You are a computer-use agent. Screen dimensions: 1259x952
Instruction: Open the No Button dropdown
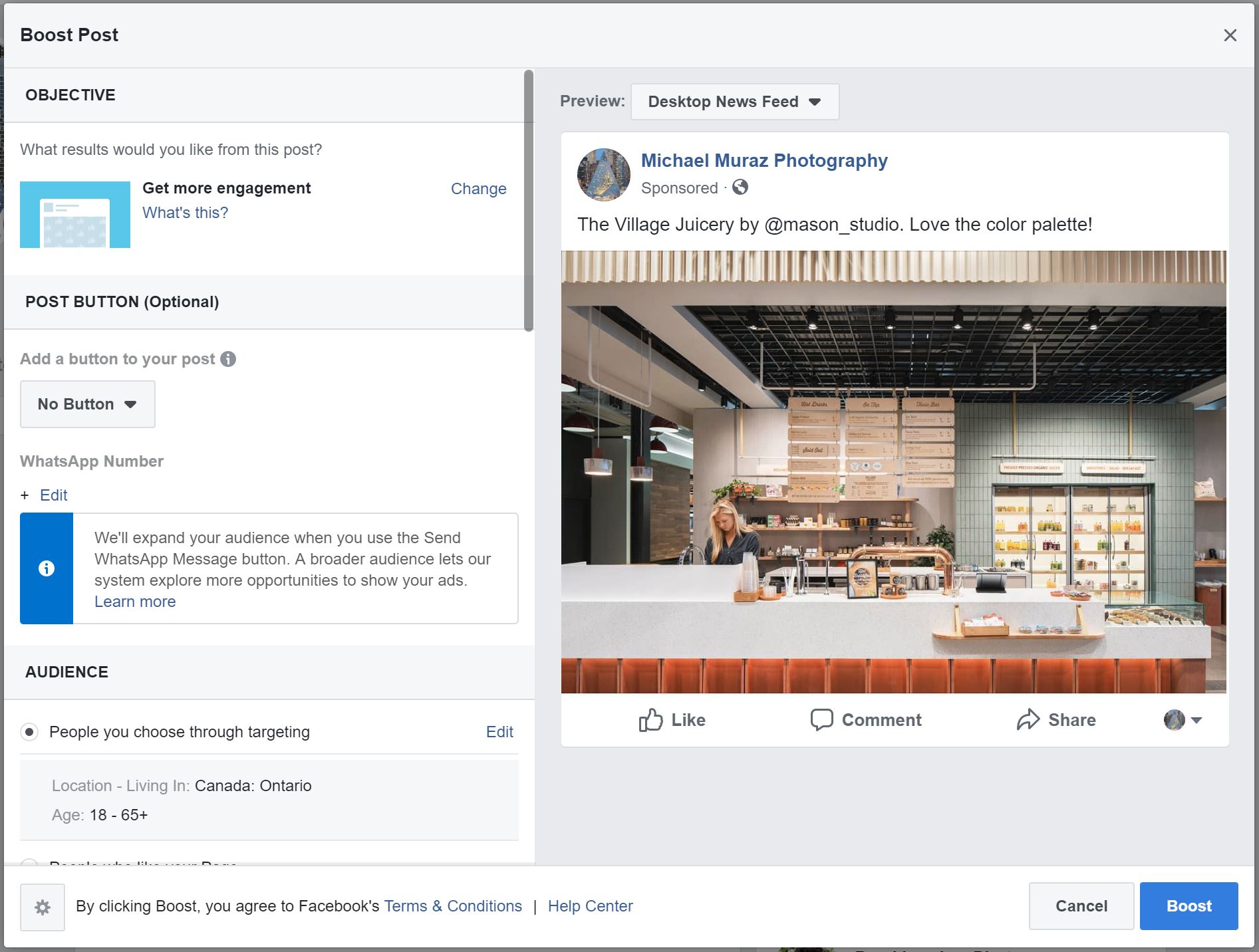coord(88,404)
